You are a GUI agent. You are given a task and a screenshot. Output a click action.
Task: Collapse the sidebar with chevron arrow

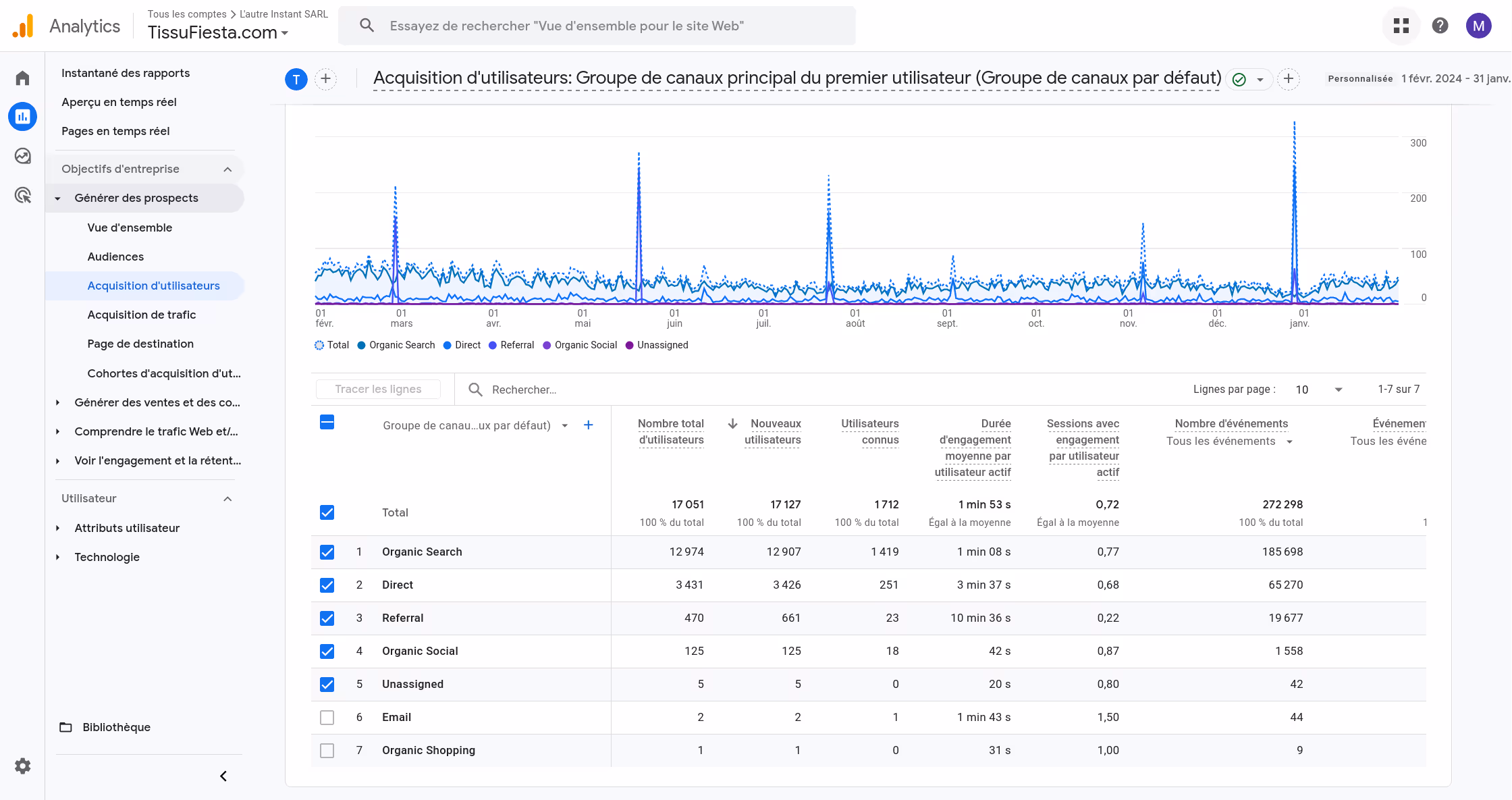[223, 776]
